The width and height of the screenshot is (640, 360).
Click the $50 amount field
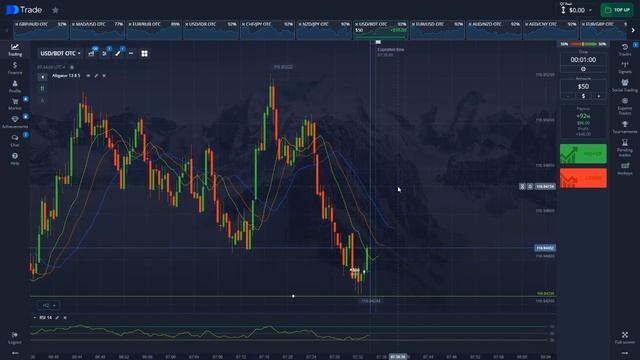(x=583, y=86)
